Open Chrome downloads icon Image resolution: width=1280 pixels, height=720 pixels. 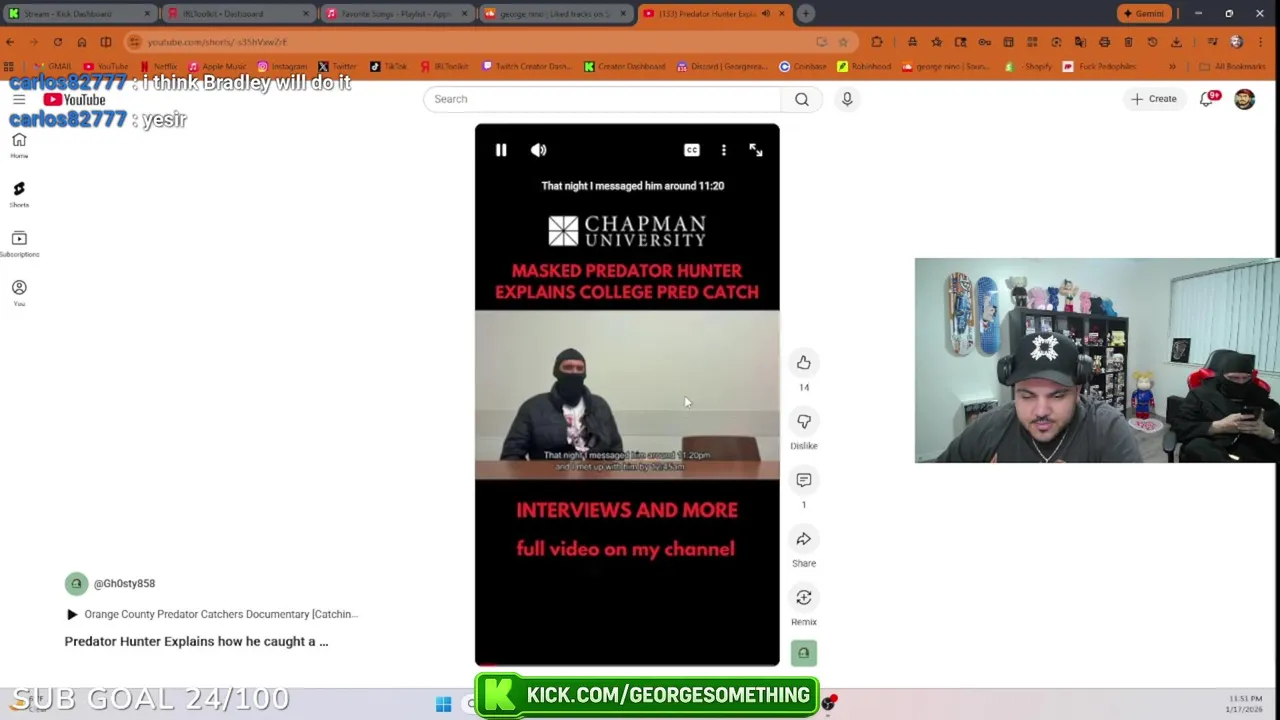[x=1176, y=42]
